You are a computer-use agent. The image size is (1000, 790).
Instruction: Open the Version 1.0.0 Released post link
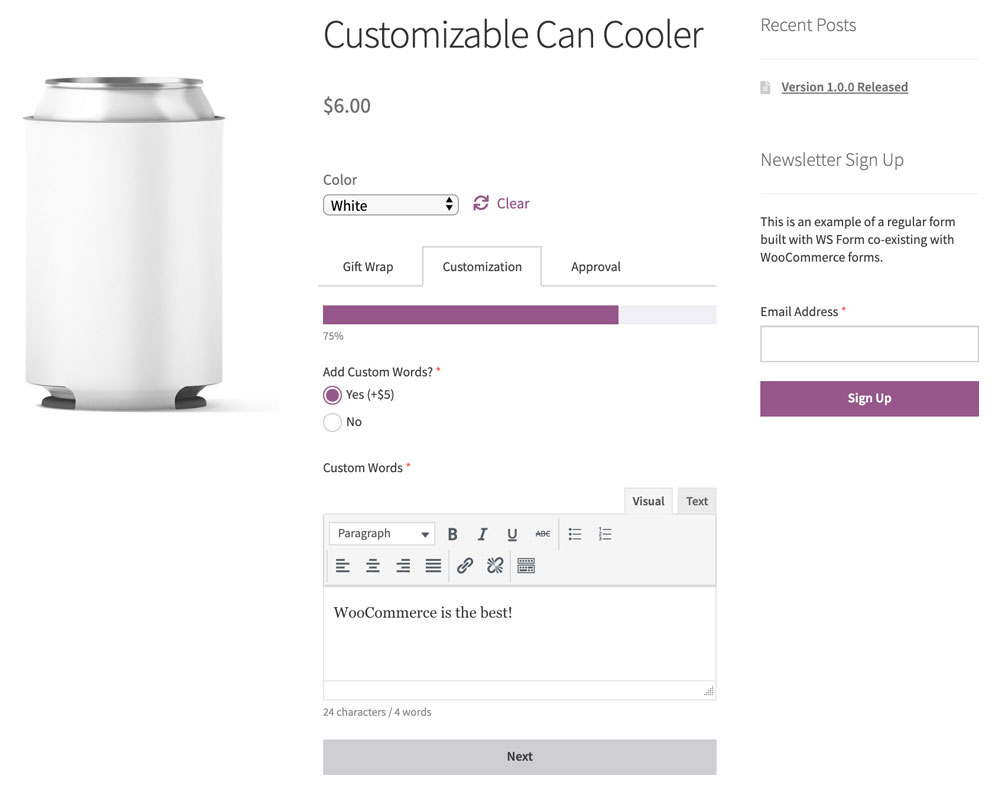coord(844,87)
